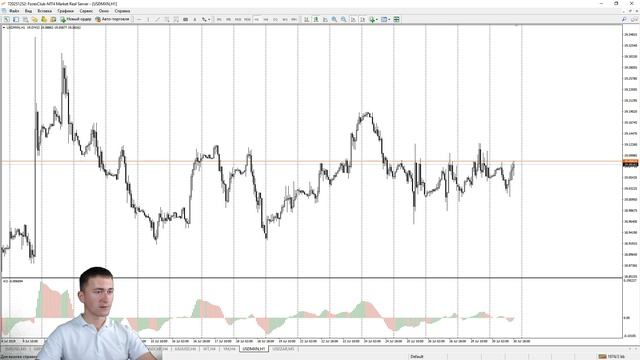Open the Окно menu
This screenshot has width=640, height=360.
(x=104, y=11)
